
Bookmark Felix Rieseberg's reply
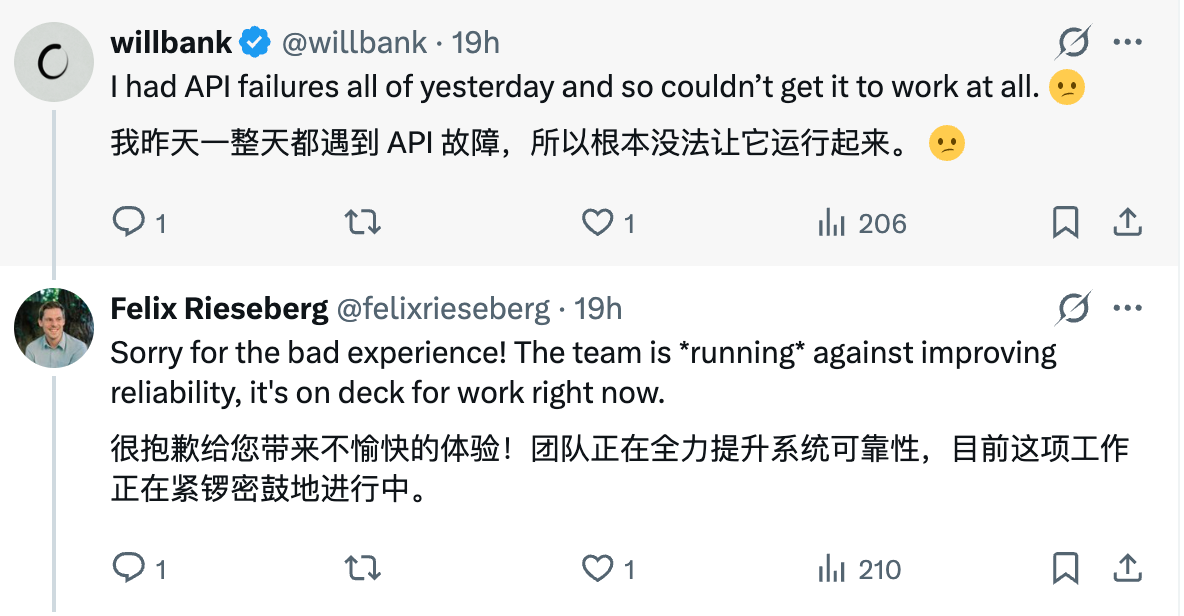[1065, 569]
